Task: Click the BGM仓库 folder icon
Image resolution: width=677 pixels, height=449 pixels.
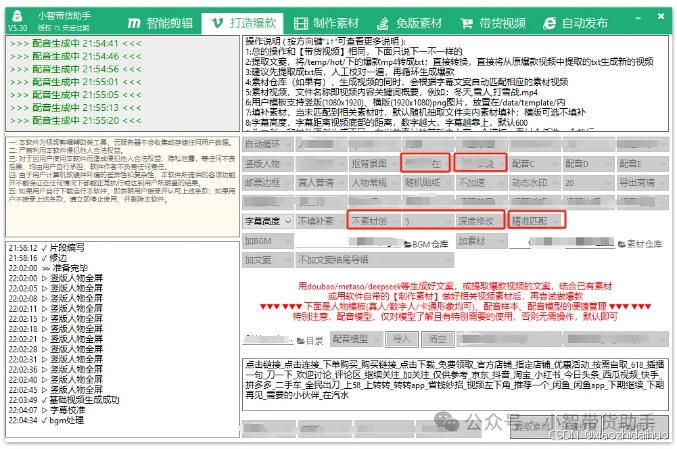Action: [x=408, y=244]
